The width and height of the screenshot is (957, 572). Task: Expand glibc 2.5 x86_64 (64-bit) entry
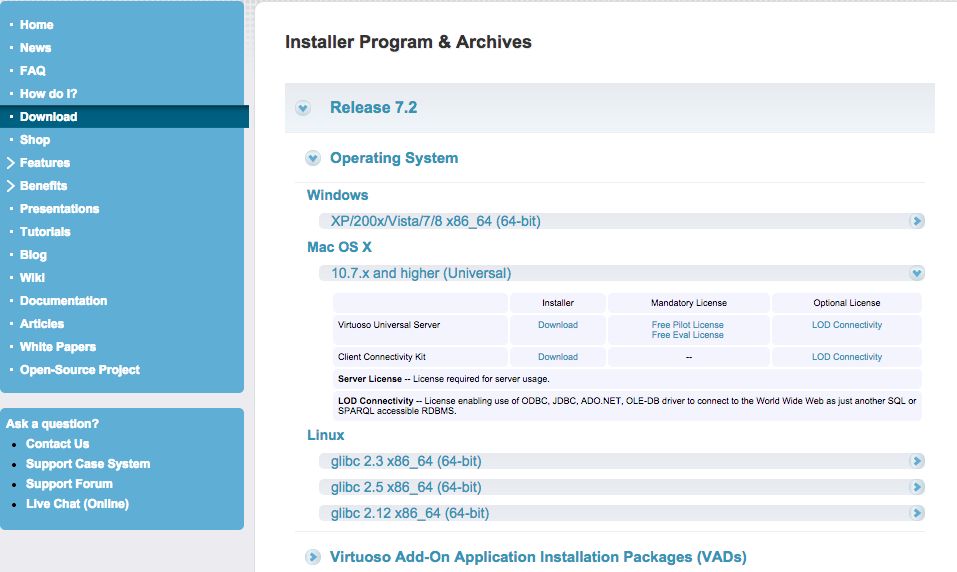406,487
